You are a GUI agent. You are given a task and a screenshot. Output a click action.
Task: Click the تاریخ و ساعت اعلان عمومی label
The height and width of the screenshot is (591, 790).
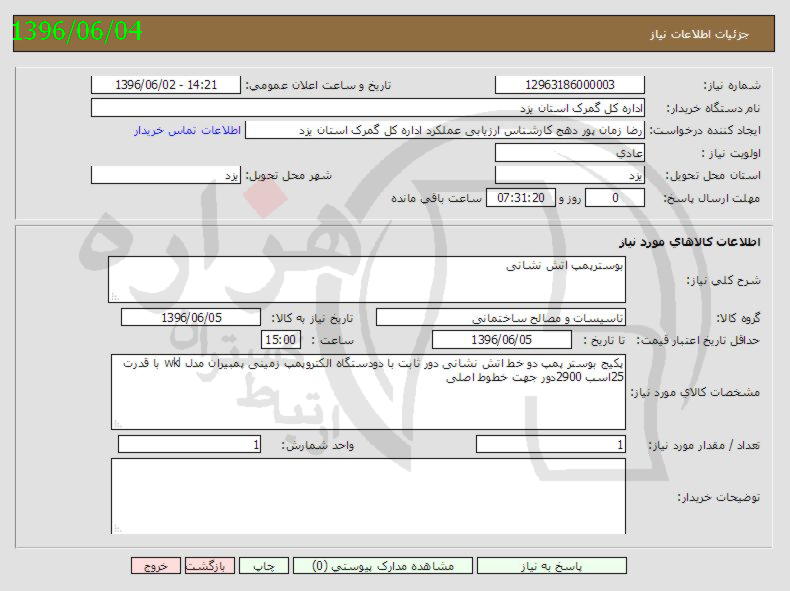point(318,85)
